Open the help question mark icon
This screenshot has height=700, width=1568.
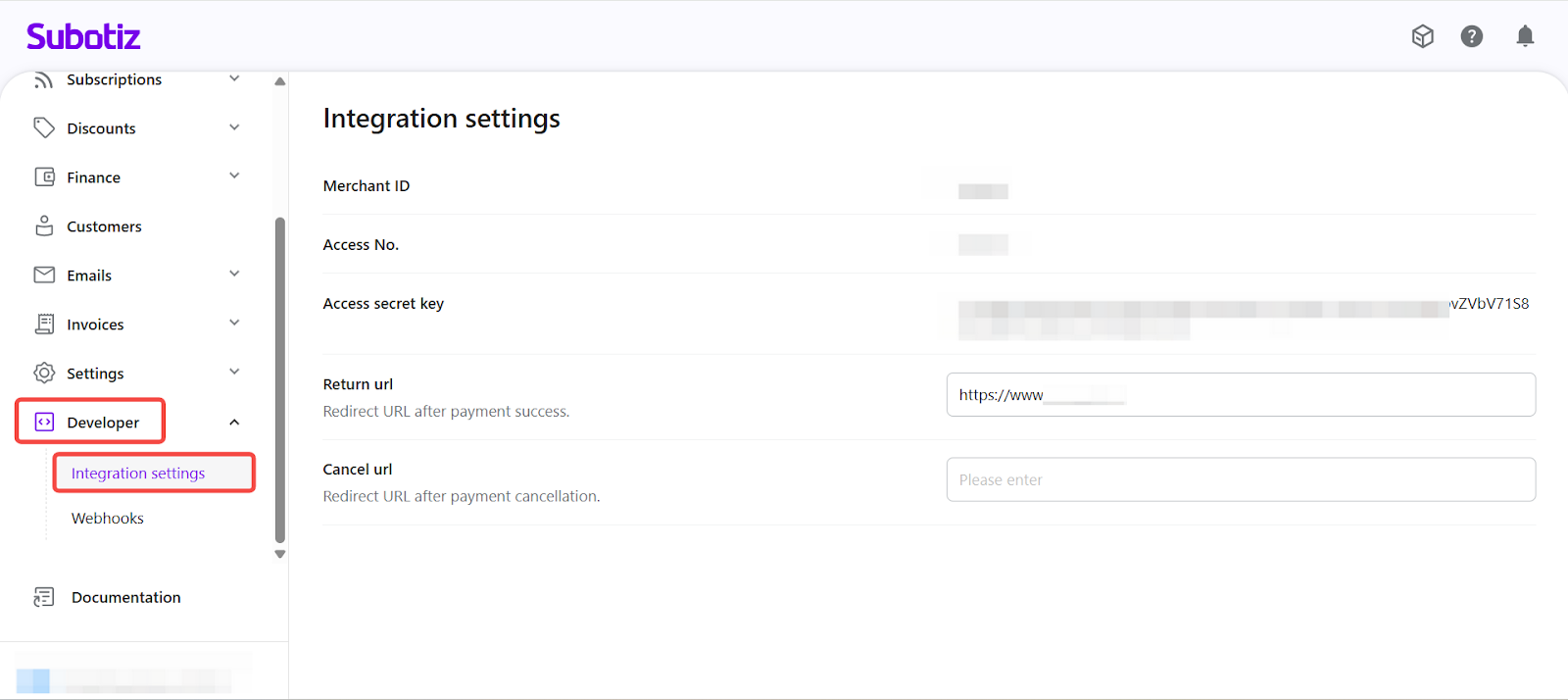(1471, 36)
